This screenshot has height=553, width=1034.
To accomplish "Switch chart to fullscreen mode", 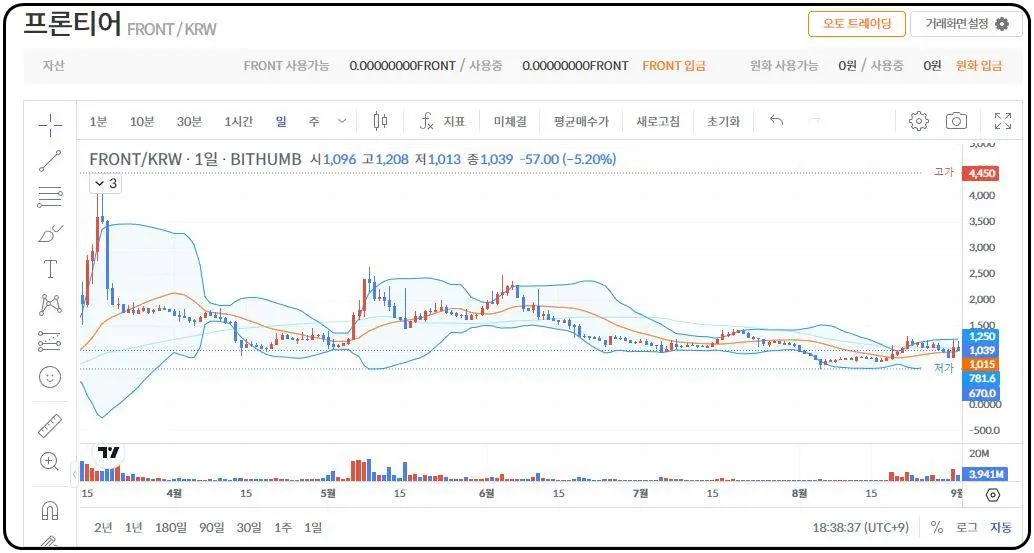I will click(1002, 121).
